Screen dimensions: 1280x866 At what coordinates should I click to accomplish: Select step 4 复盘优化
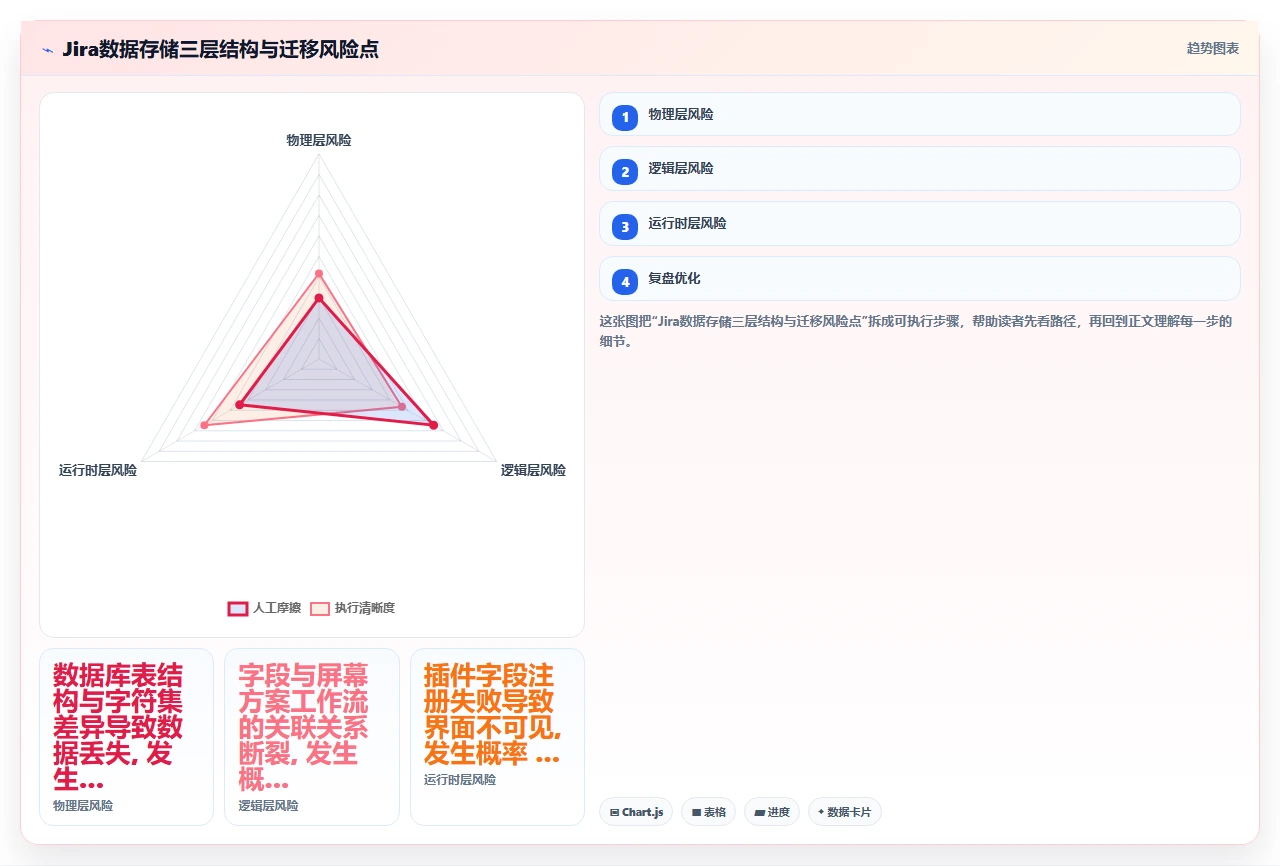coord(919,279)
